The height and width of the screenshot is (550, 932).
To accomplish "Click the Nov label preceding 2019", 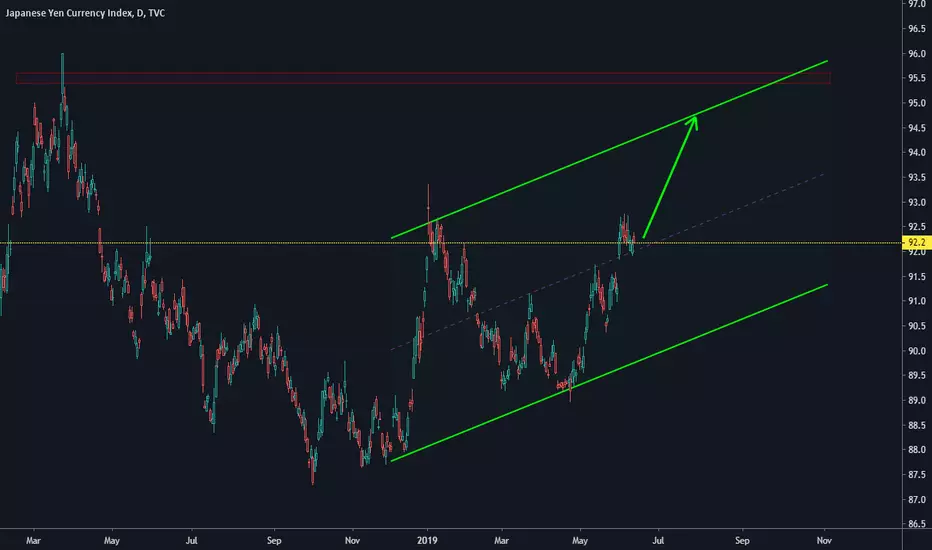I will coord(352,540).
